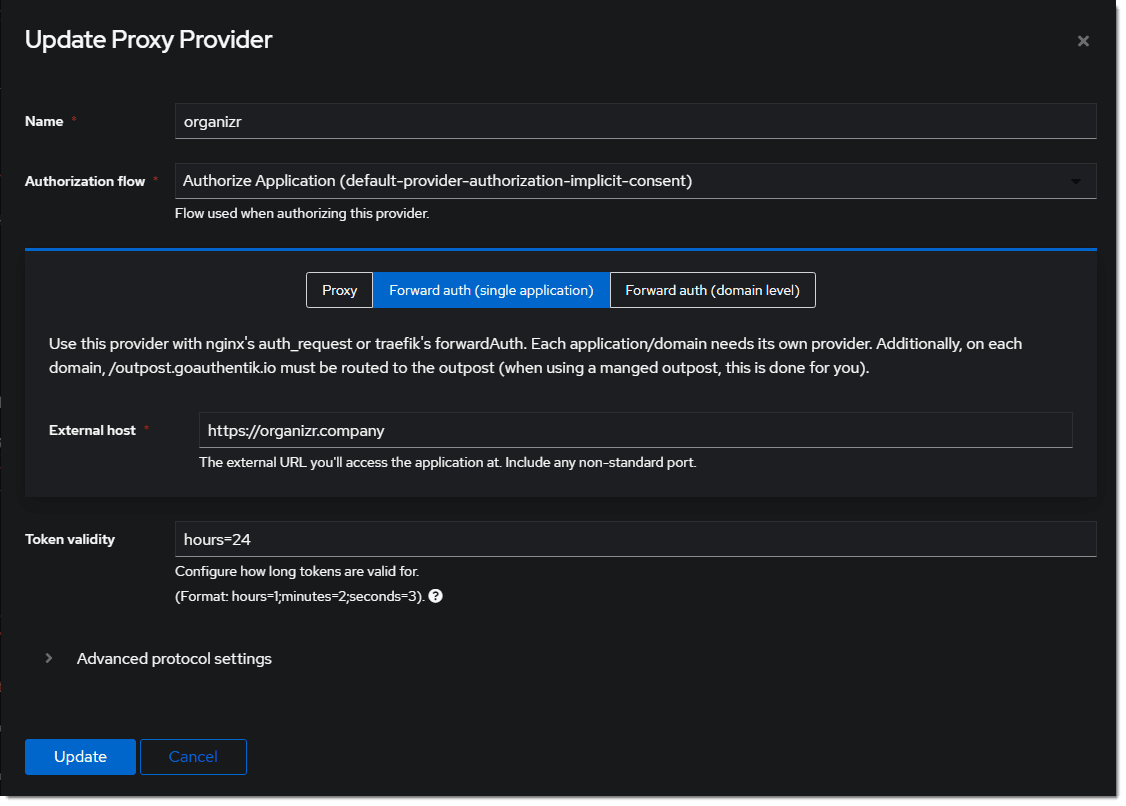This screenshot has height=806, width=1126.
Task: Click the External host label
Action: pos(92,430)
